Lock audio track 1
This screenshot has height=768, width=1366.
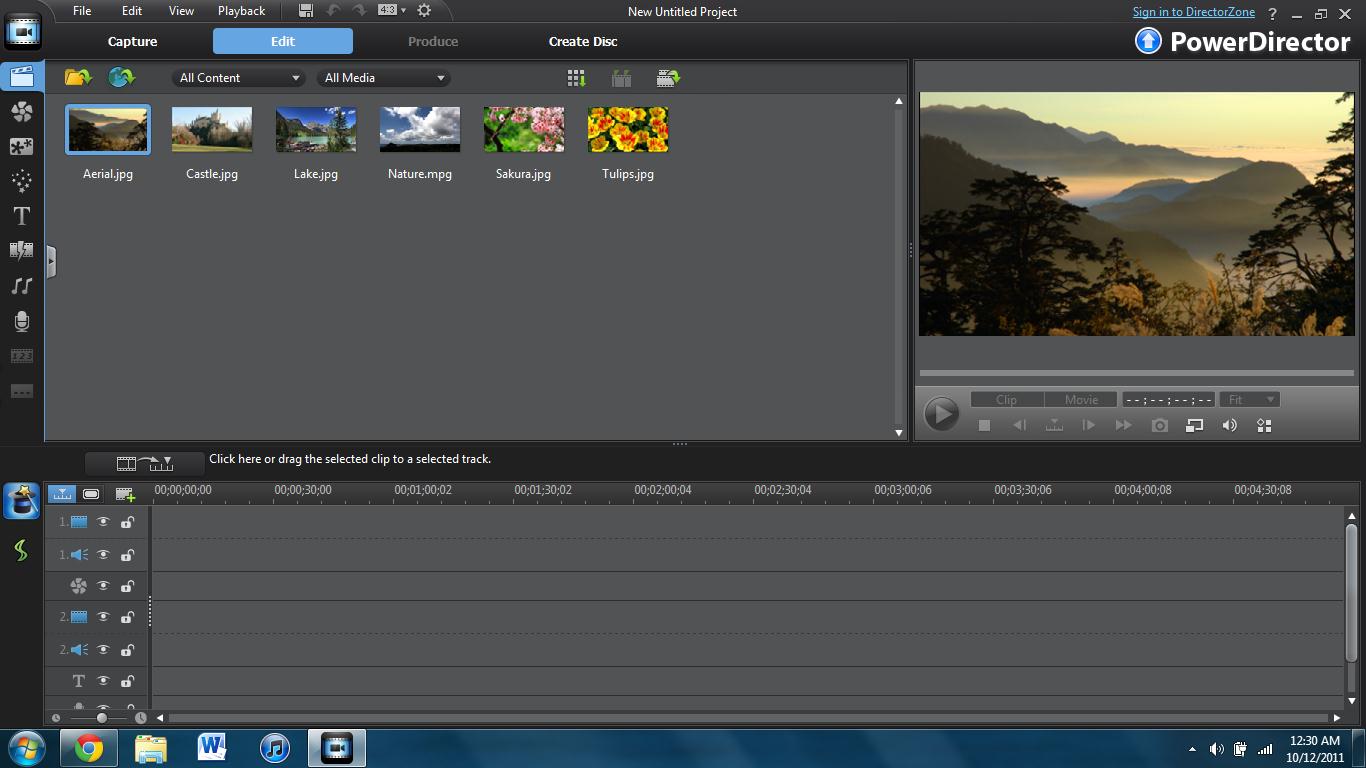point(127,555)
